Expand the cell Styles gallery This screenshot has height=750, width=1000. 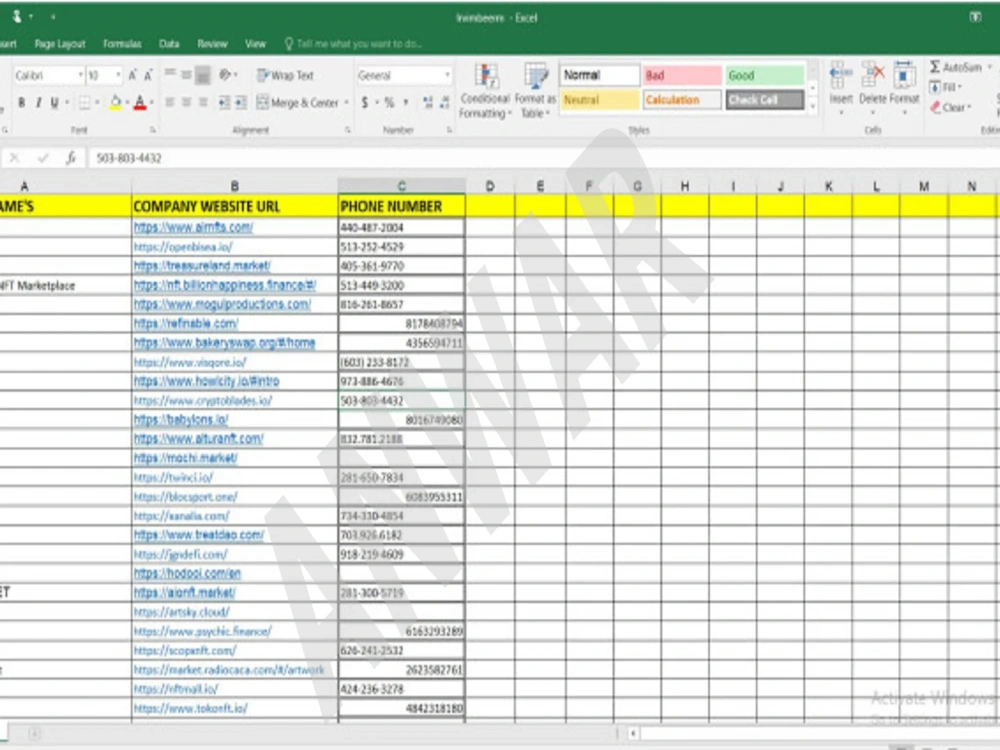(x=812, y=107)
